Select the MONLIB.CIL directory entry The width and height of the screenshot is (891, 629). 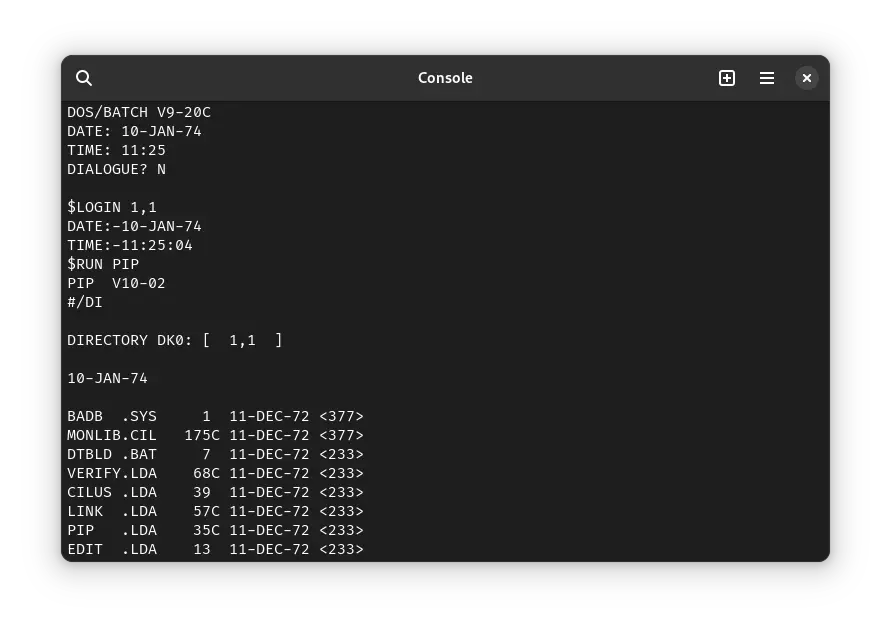tap(215, 435)
